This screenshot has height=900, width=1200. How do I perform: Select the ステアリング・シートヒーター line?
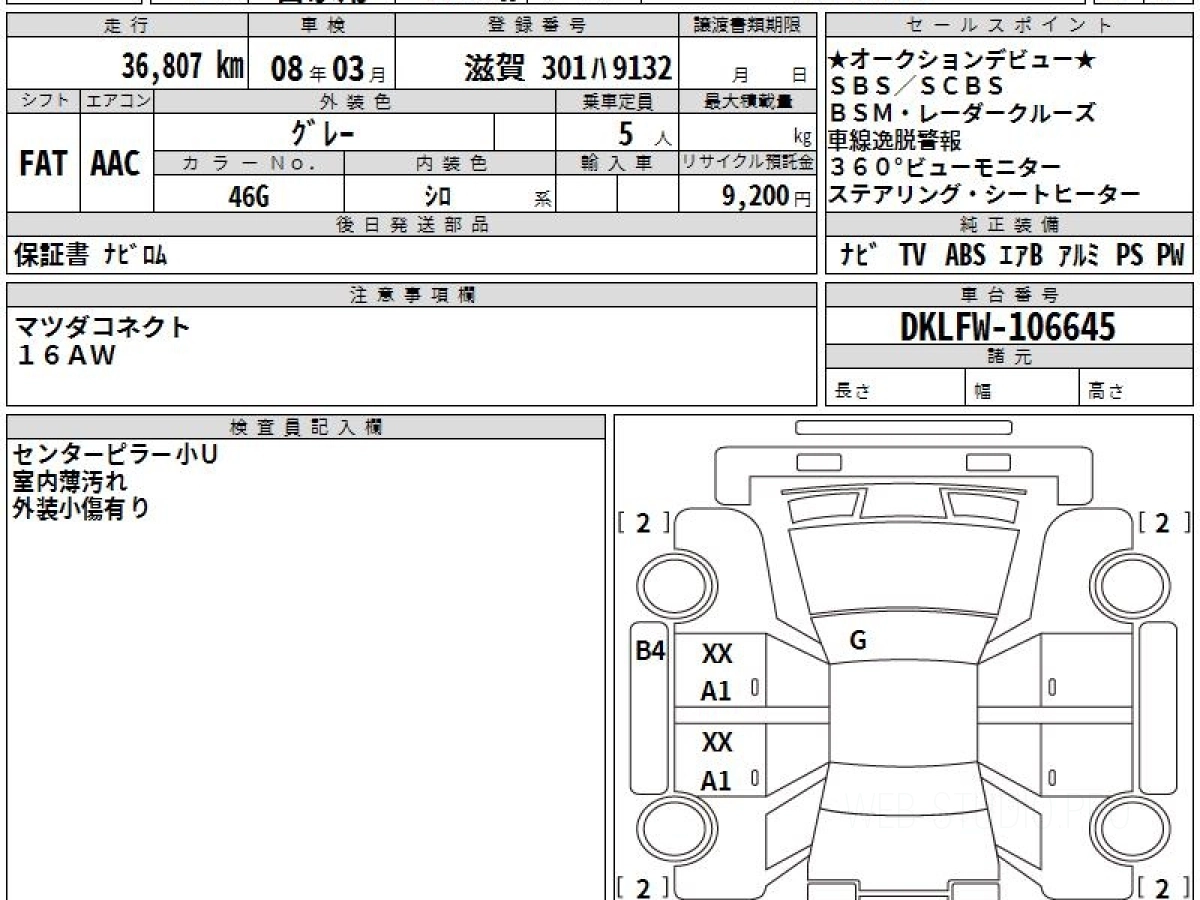coord(984,193)
